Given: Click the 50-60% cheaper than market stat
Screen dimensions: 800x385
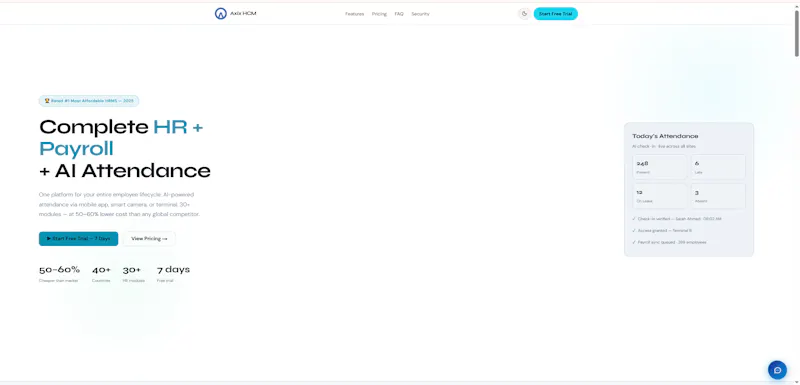Looking at the screenshot, I should (59, 273).
